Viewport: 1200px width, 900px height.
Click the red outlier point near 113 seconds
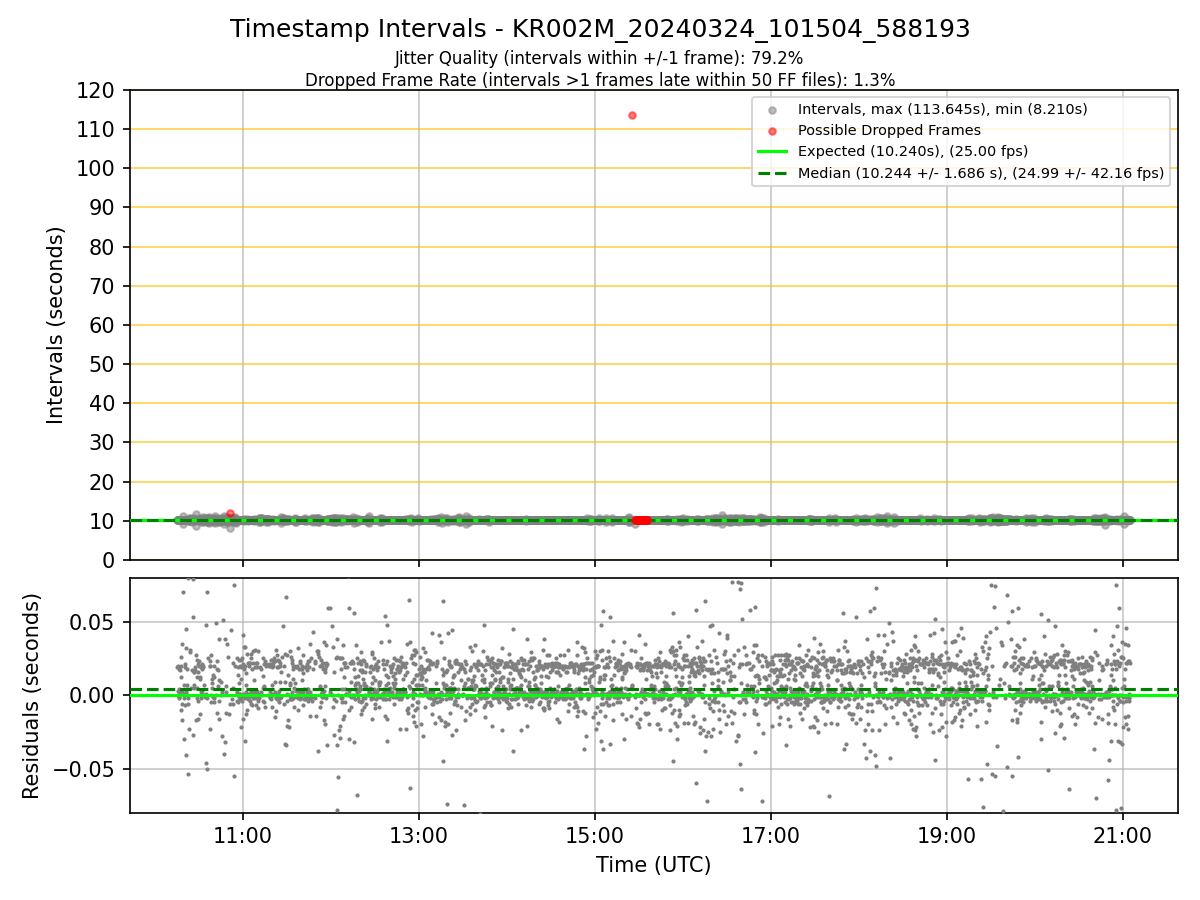pyautogui.click(x=632, y=115)
